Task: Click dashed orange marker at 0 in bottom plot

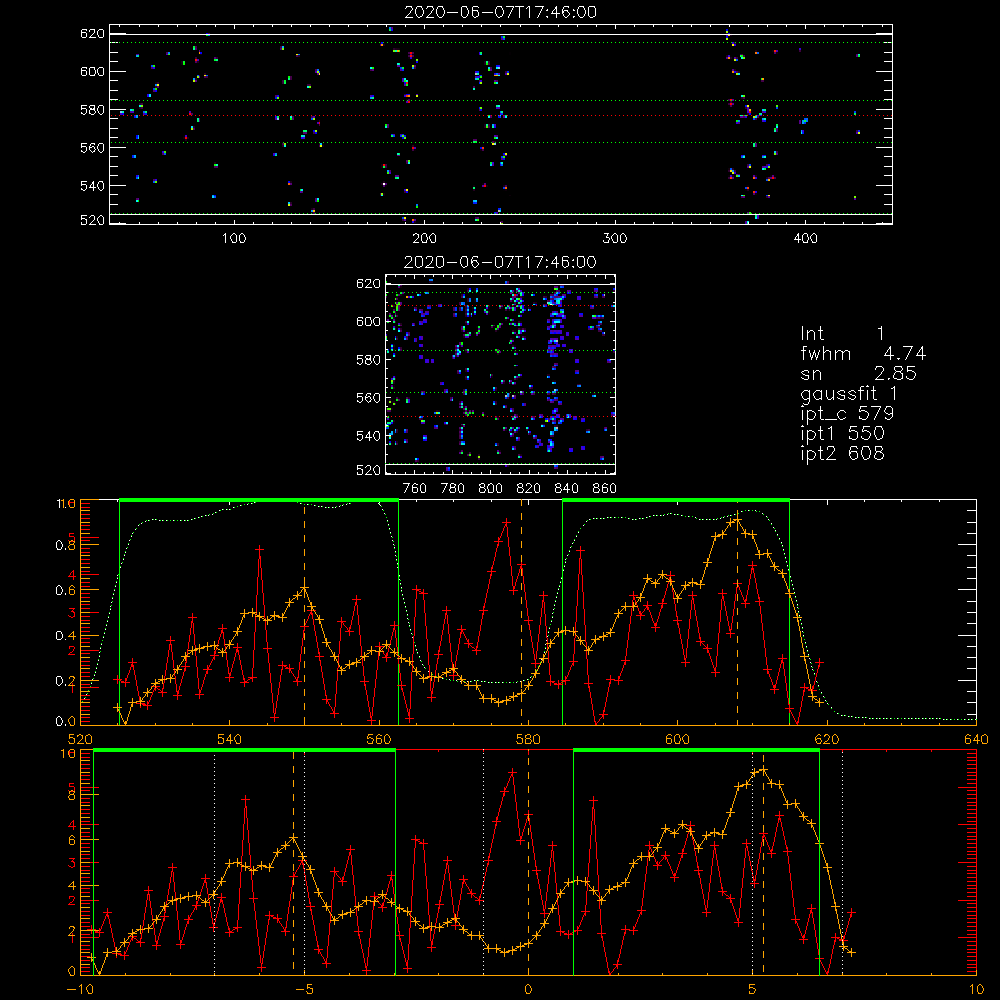Action: (528, 861)
